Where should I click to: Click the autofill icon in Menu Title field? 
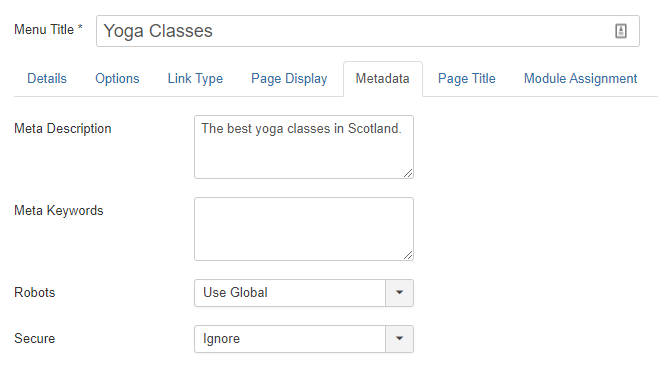pos(621,31)
